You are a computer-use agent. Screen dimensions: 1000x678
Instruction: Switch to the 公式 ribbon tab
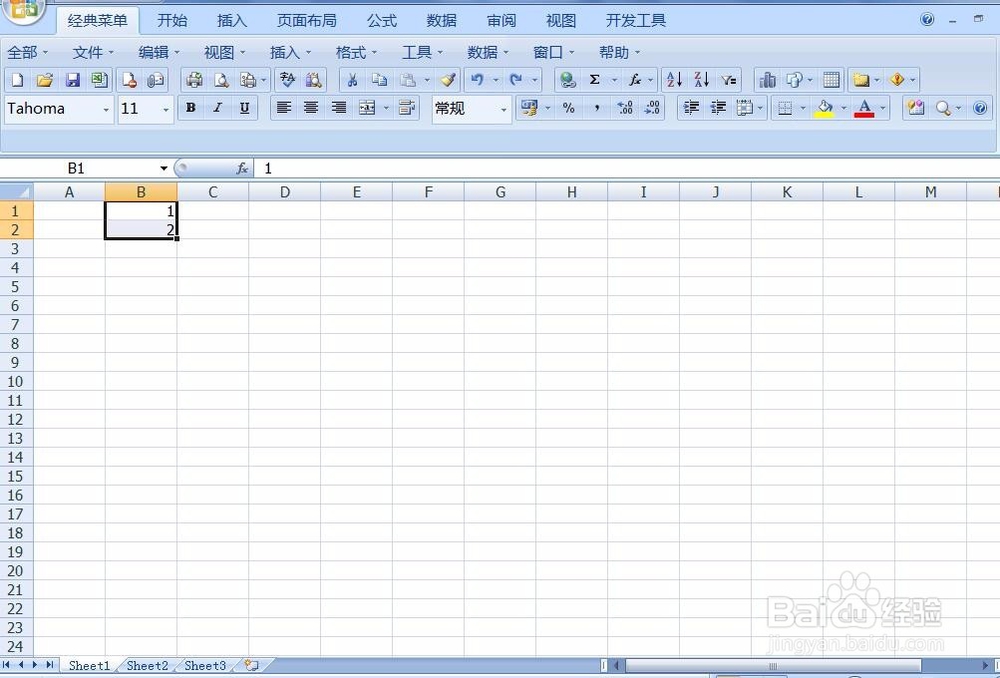(x=382, y=20)
